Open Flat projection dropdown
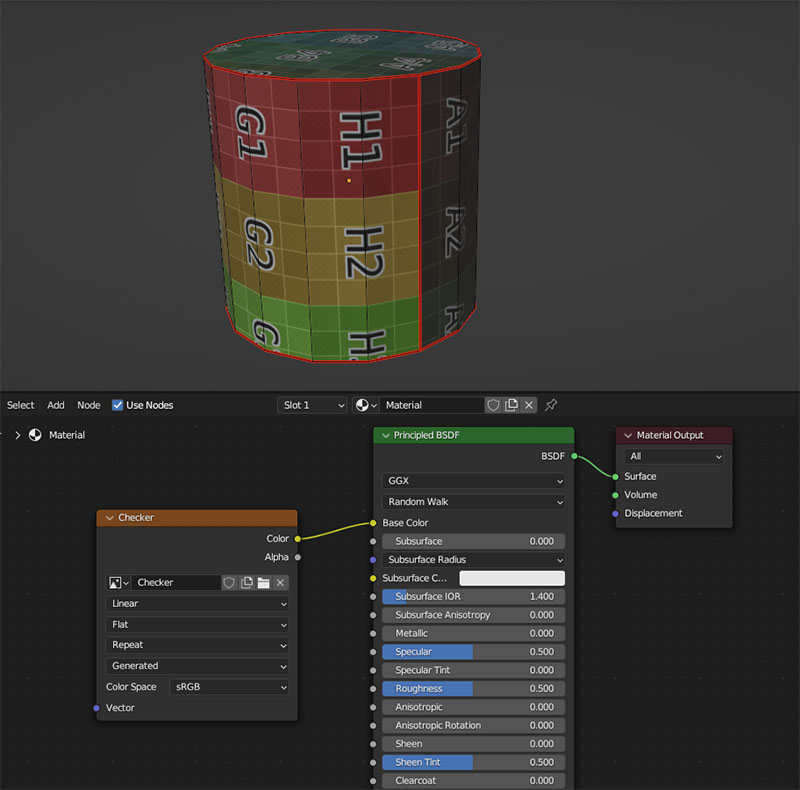Screen dimensions: 800x790 pyautogui.click(x=197, y=625)
